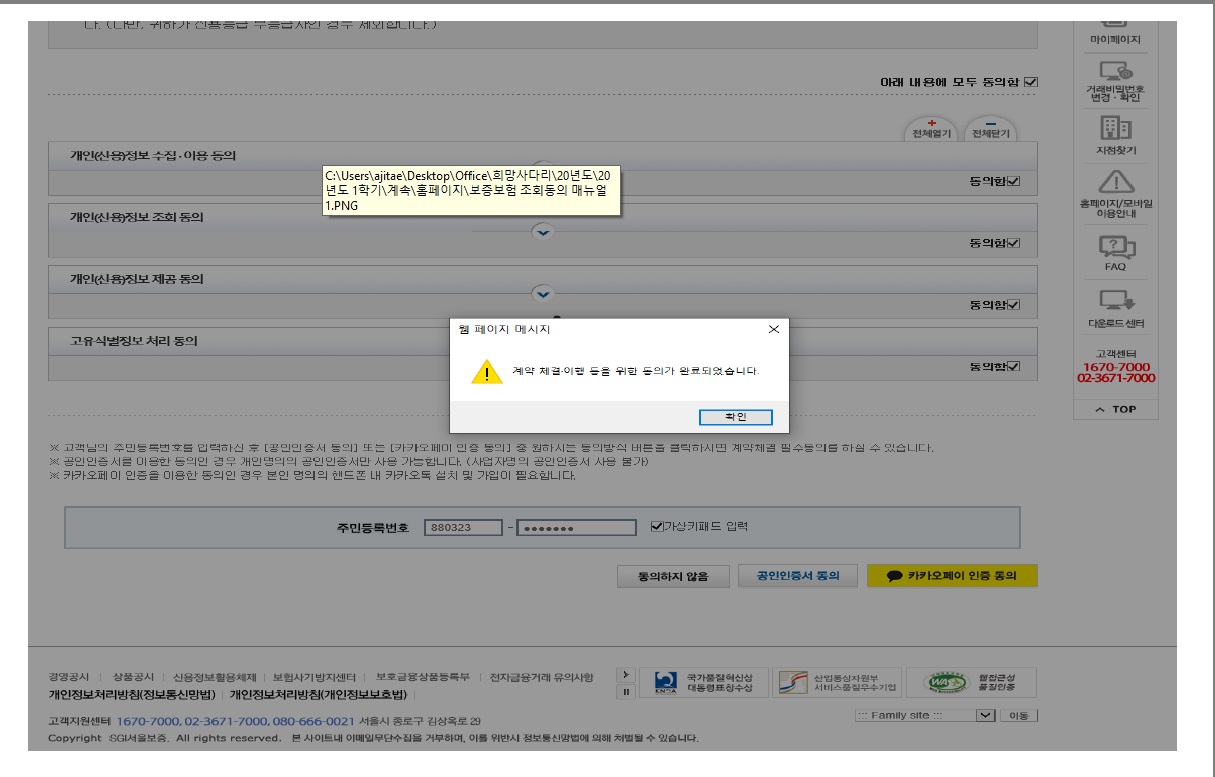Image resolution: width=1215 pixels, height=777 pixels.
Task: Open the 산업통상자원부 서비스품질우수기업 banner
Action: (x=837, y=683)
